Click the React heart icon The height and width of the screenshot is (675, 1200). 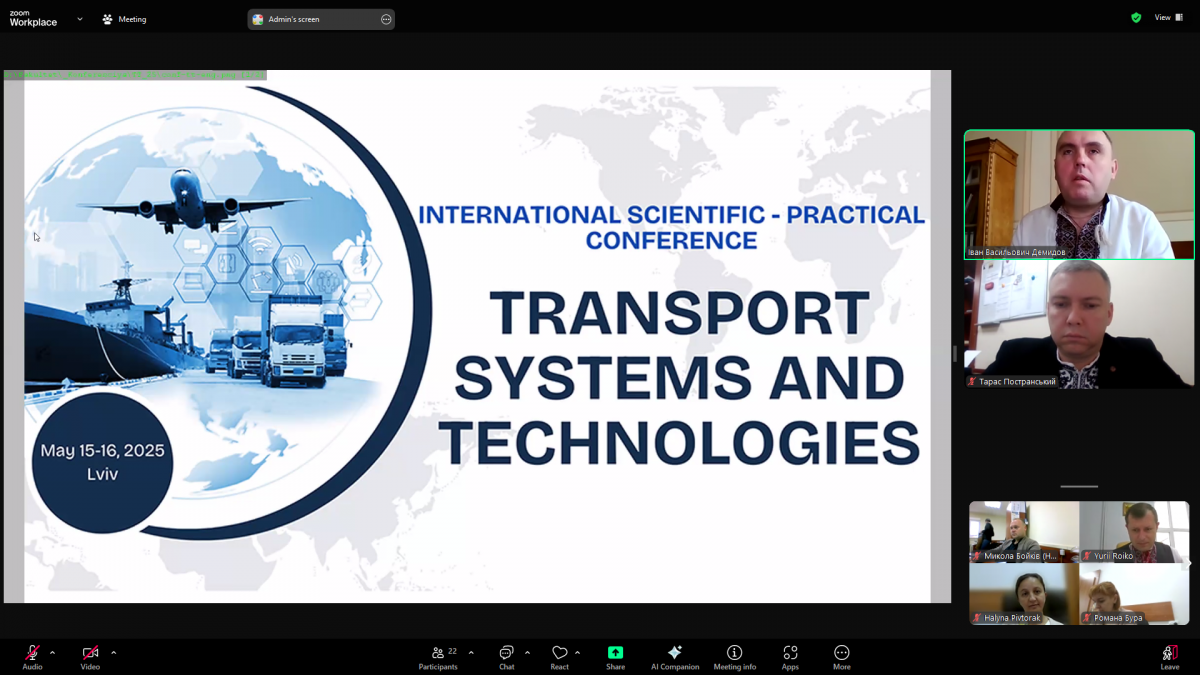(x=559, y=656)
